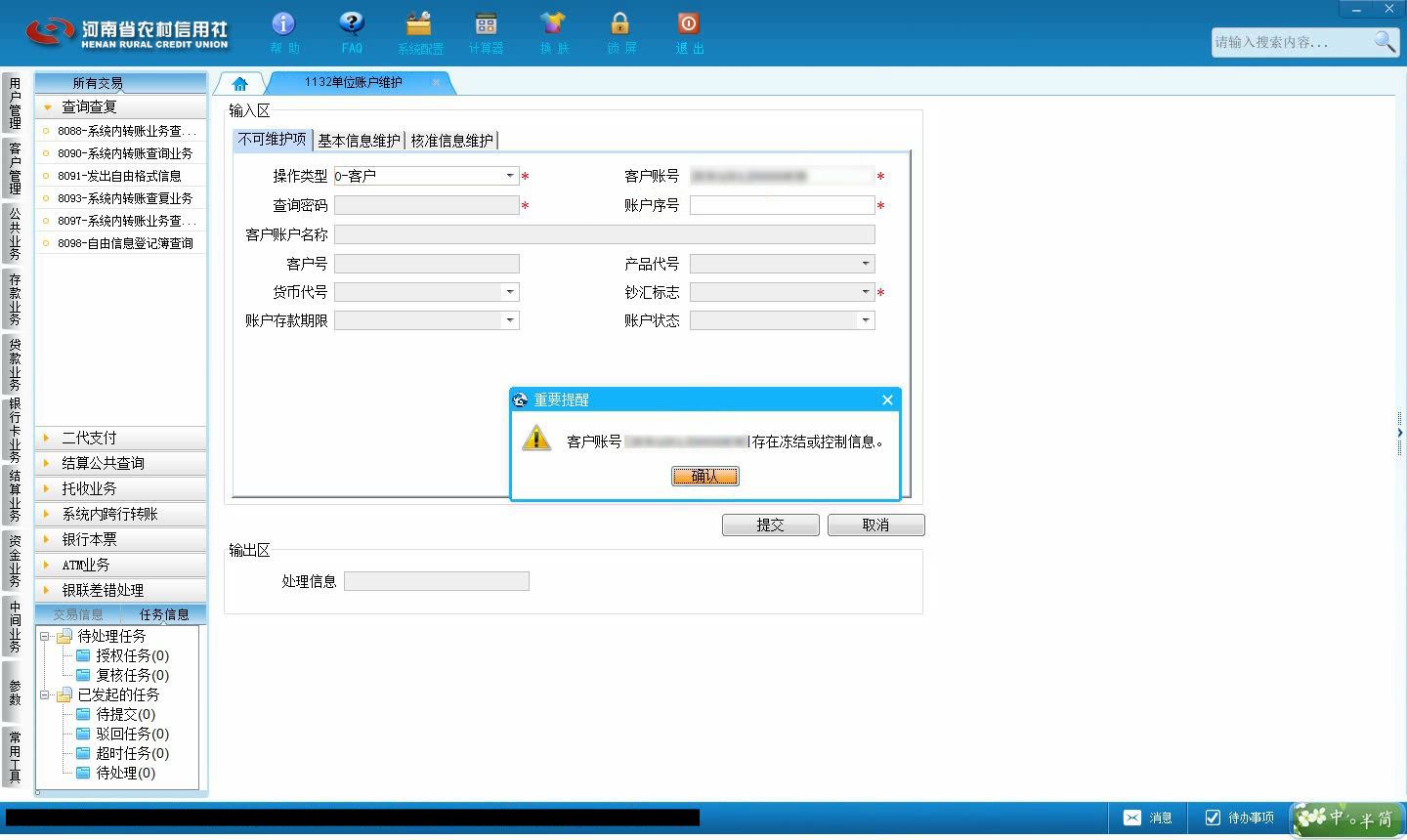
Task: Select 待处理(0) task
Action: coord(125,773)
